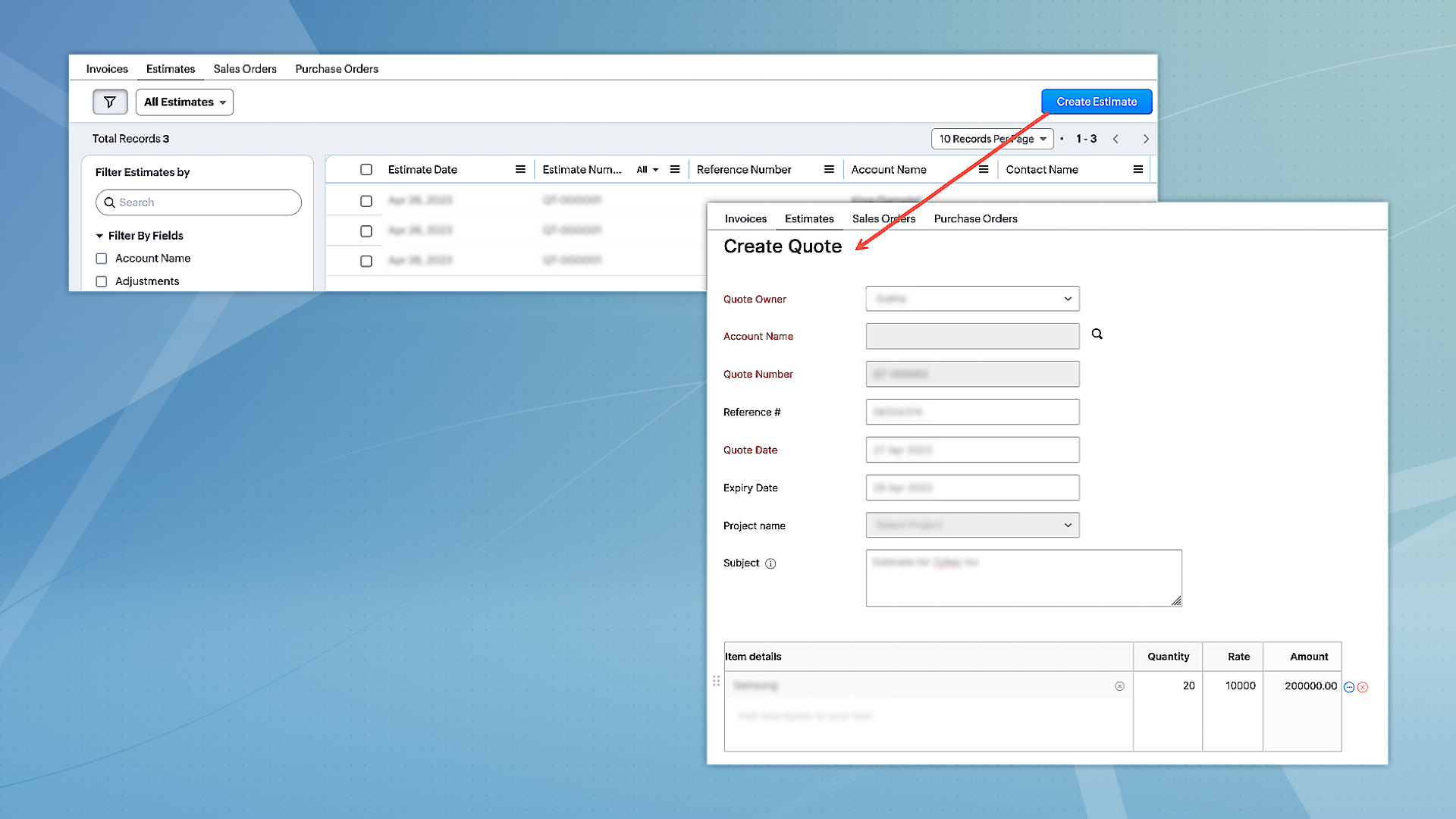Open Estimate Date column menu icon
The height and width of the screenshot is (819, 1456).
pyautogui.click(x=520, y=169)
